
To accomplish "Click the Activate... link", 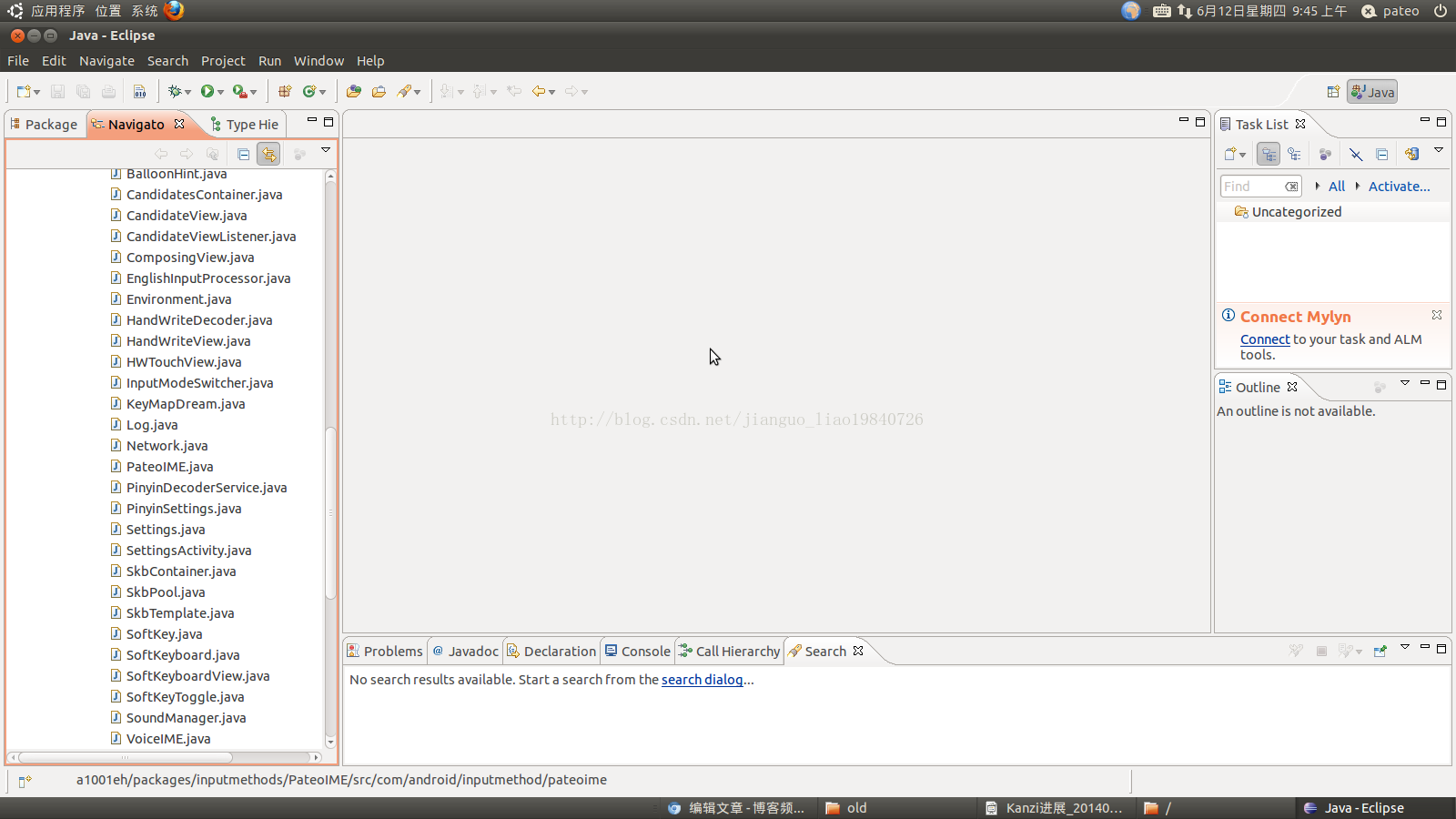I will 1399,187.
